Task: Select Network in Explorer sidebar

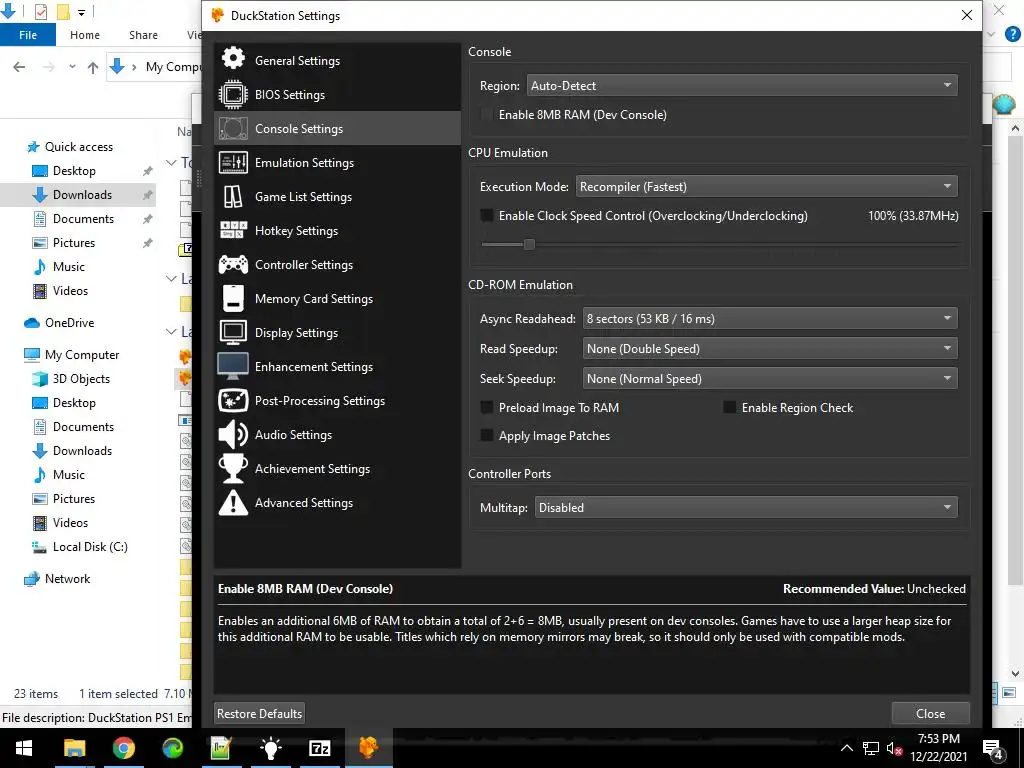Action: pyautogui.click(x=68, y=579)
